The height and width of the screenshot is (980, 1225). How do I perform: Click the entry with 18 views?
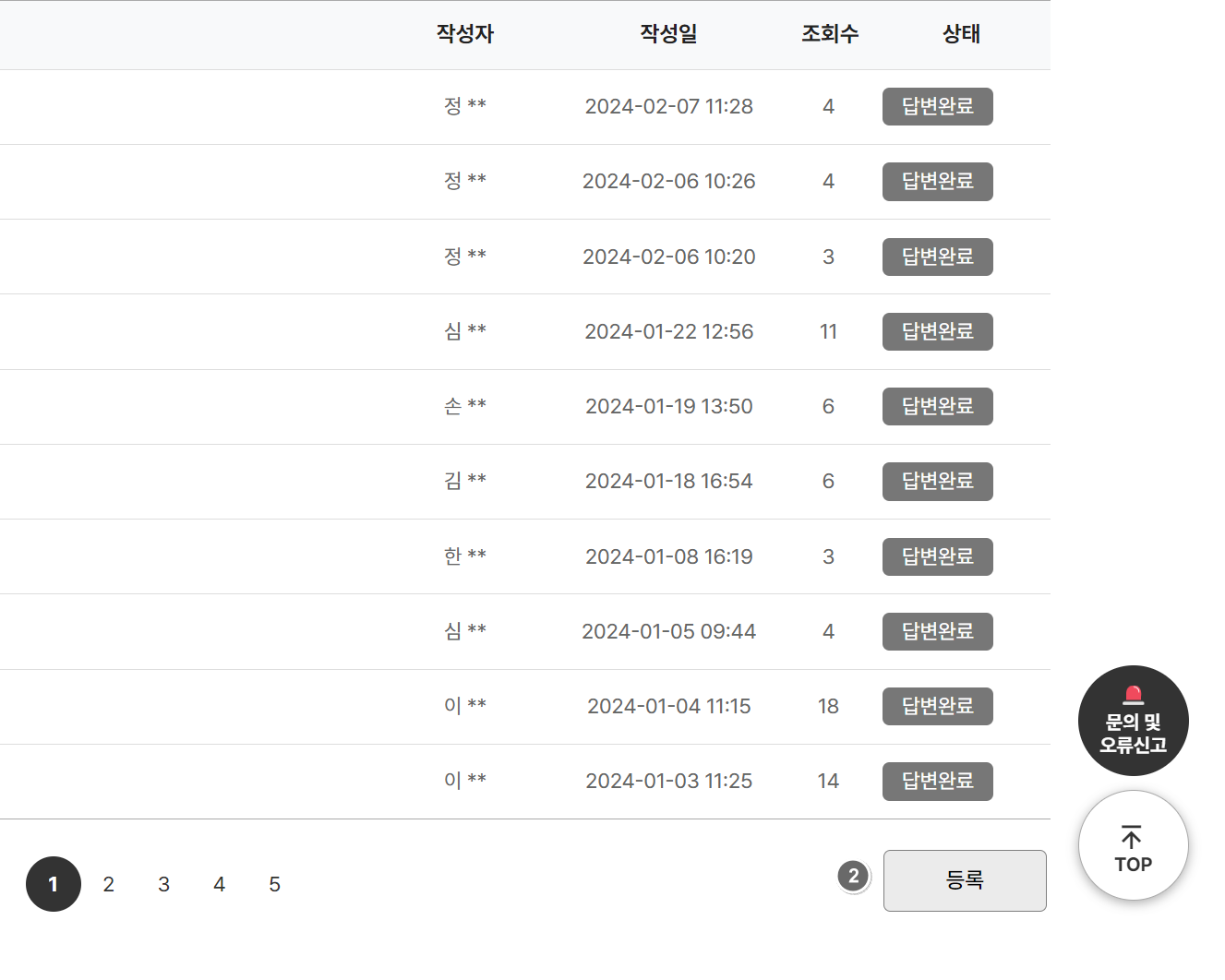pyautogui.click(x=668, y=706)
